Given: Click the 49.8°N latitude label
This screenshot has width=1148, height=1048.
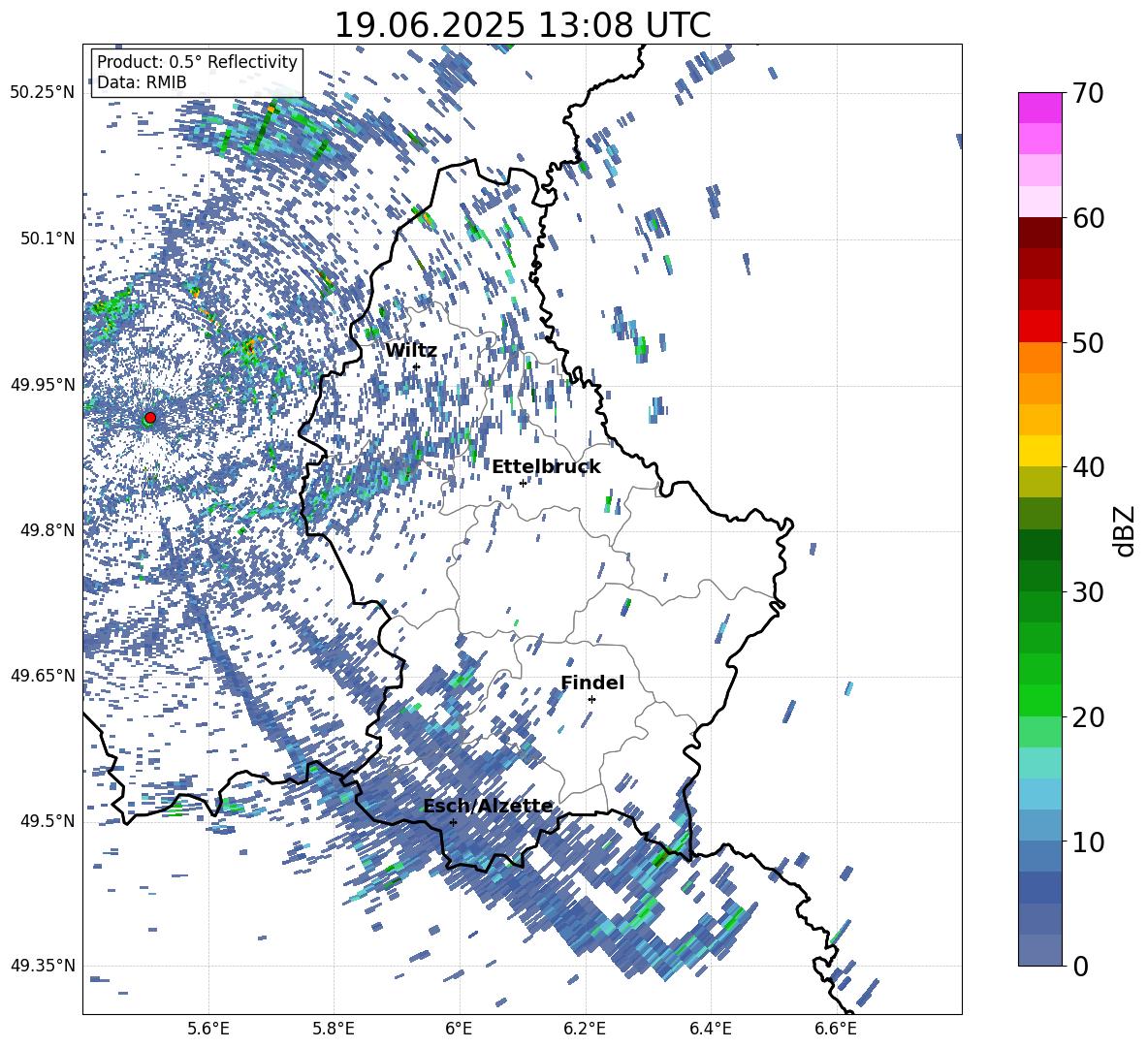Looking at the screenshot, I should [x=47, y=530].
